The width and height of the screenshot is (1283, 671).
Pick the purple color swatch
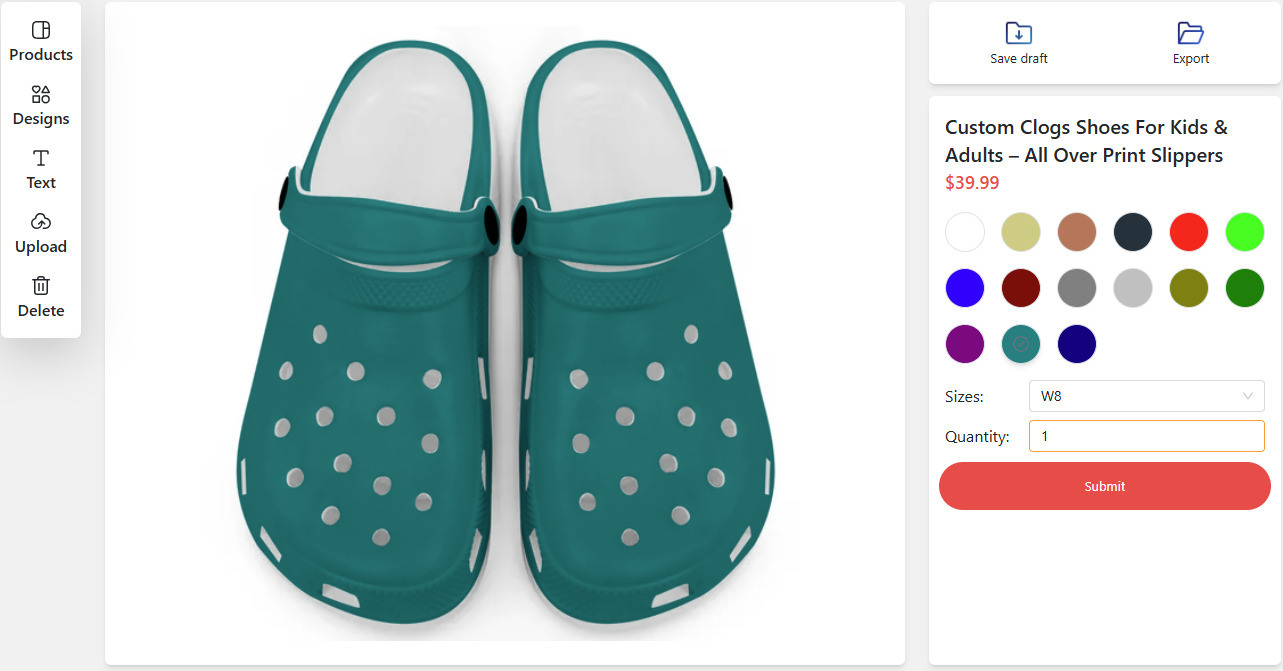coord(964,343)
